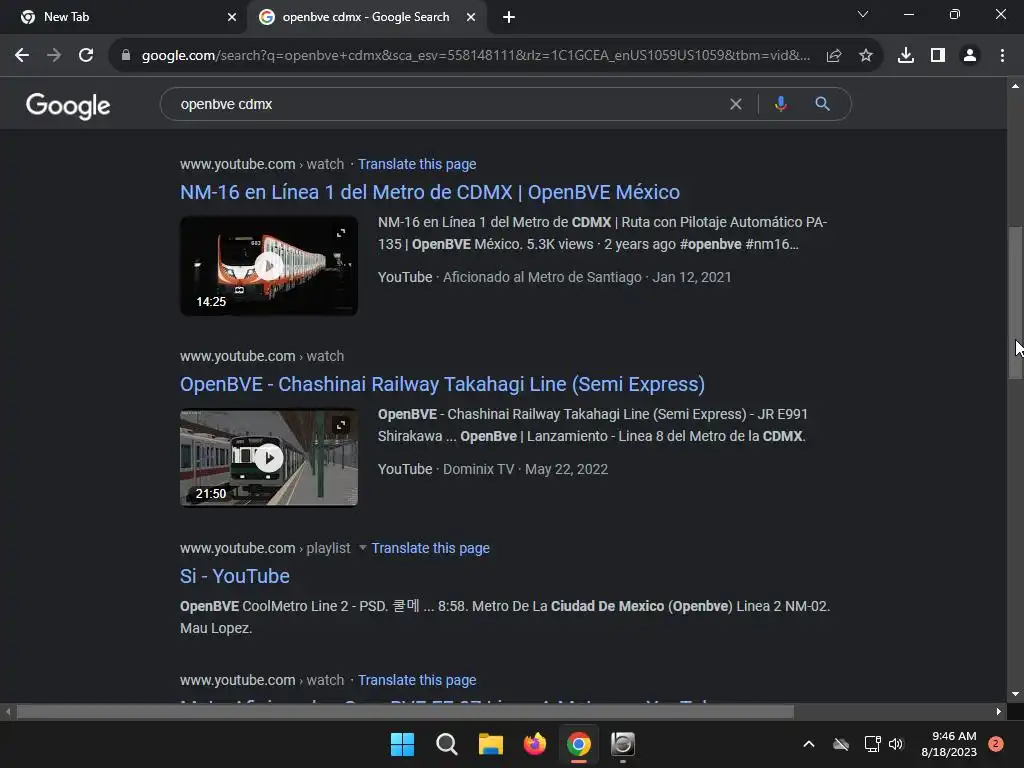Expand the Chashinai Railway video preview
1024x768 pixels.
click(x=341, y=426)
